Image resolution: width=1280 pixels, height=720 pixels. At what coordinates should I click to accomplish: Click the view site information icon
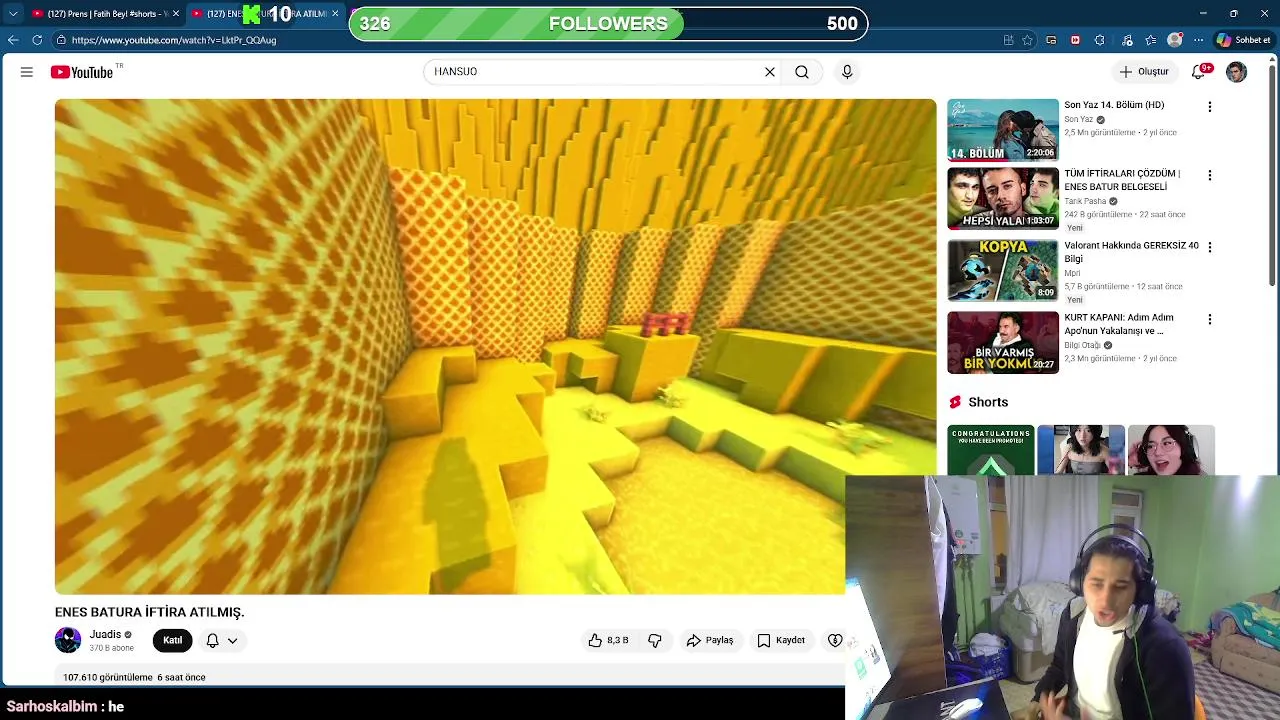(61, 40)
